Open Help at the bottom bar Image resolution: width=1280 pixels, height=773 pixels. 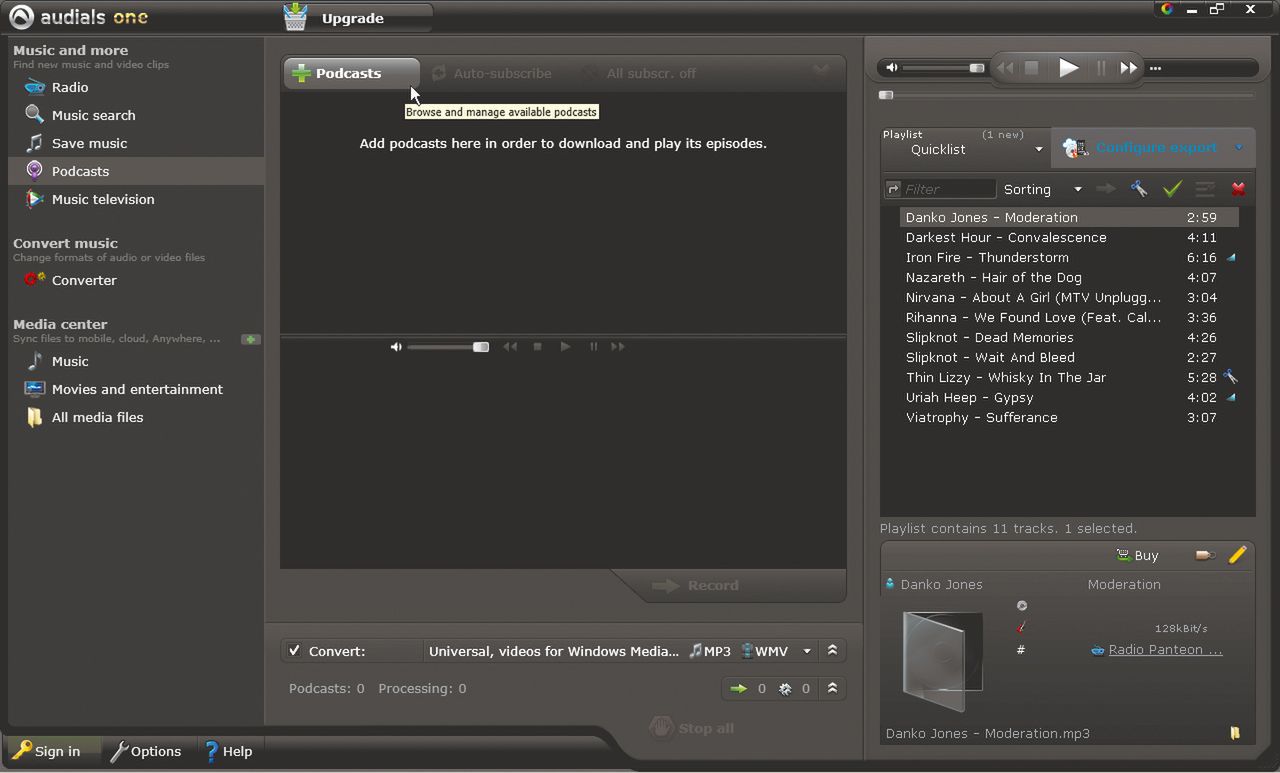tap(229, 751)
